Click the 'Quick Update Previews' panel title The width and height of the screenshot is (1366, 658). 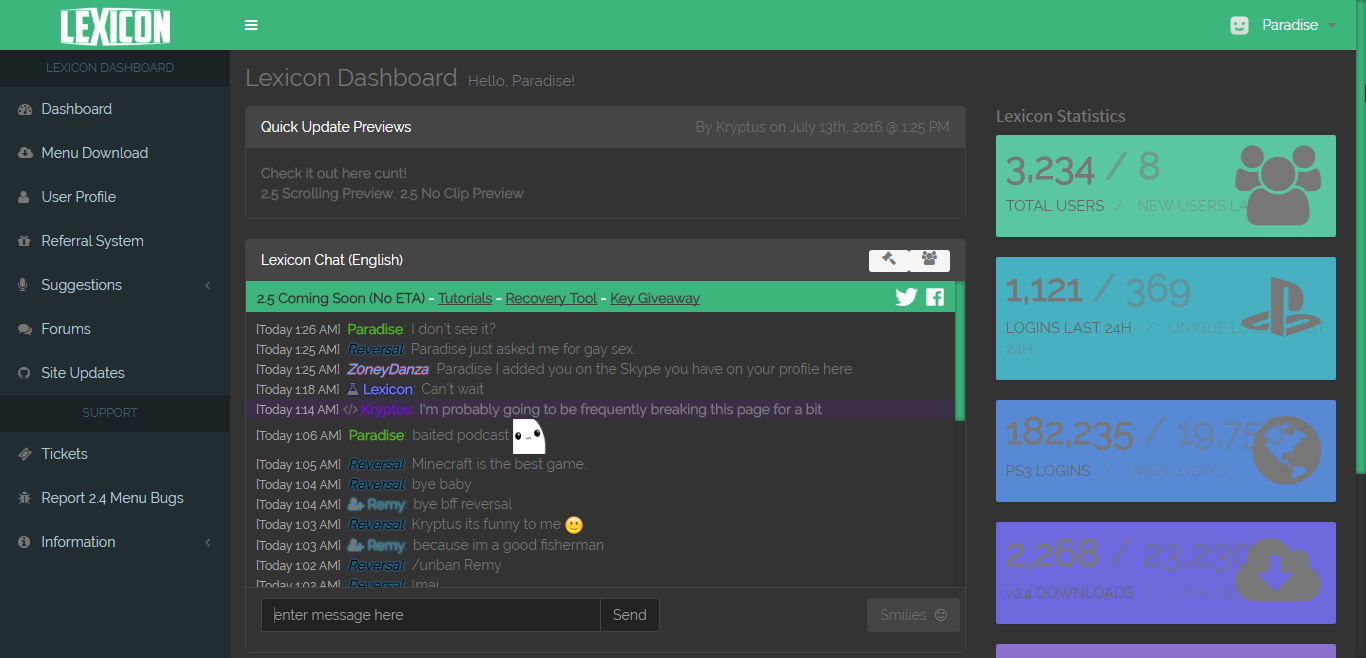coord(336,127)
